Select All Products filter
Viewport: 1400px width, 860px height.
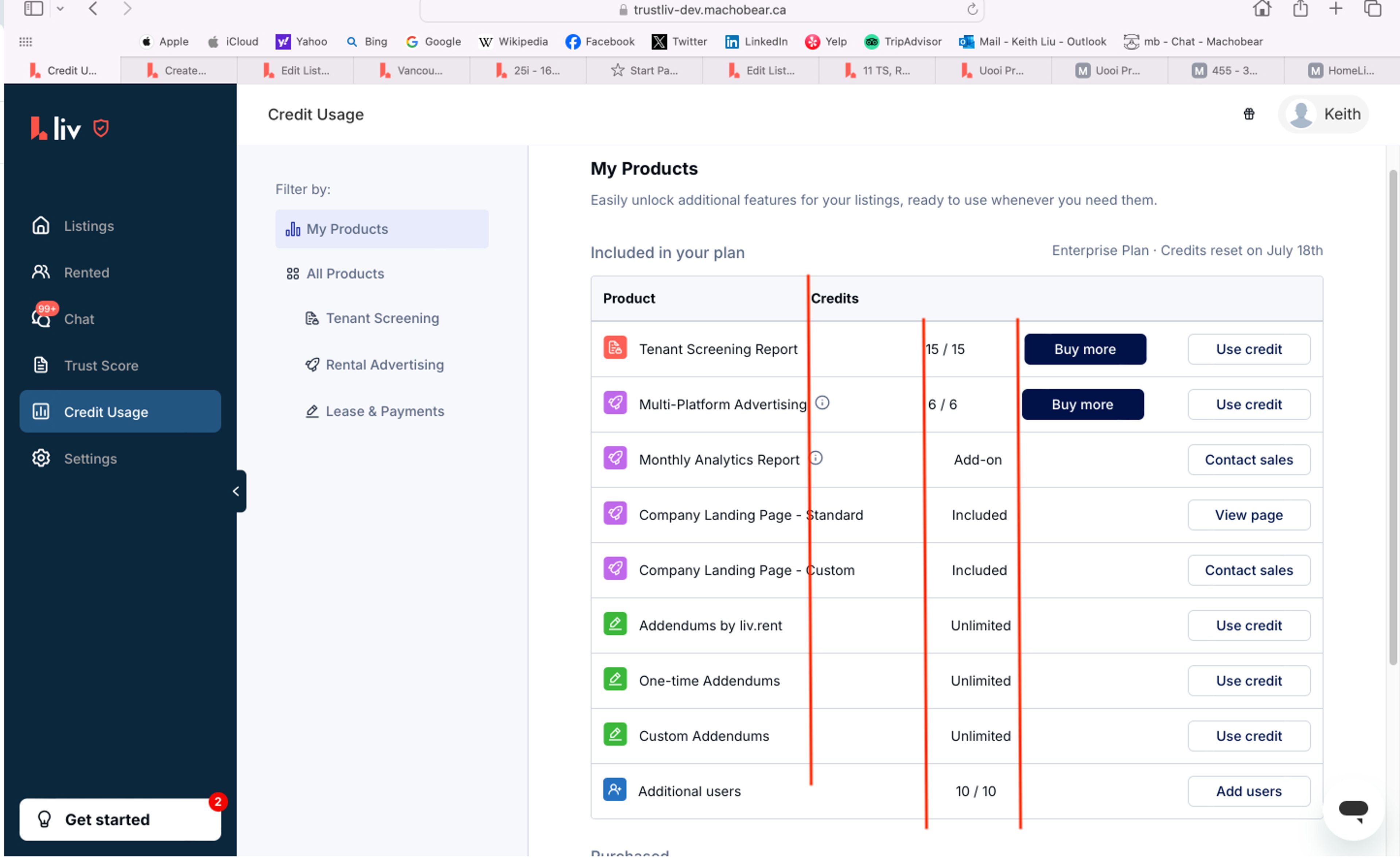345,273
